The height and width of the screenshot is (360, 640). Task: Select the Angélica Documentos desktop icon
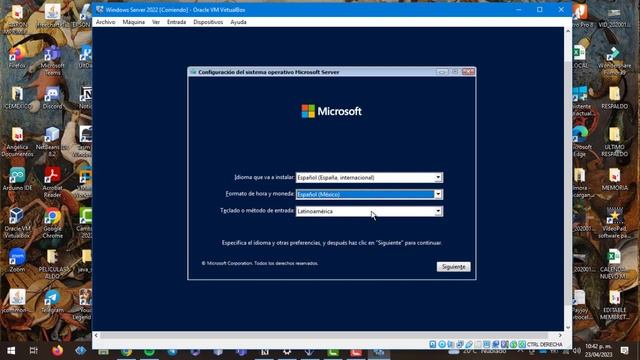pyautogui.click(x=17, y=142)
